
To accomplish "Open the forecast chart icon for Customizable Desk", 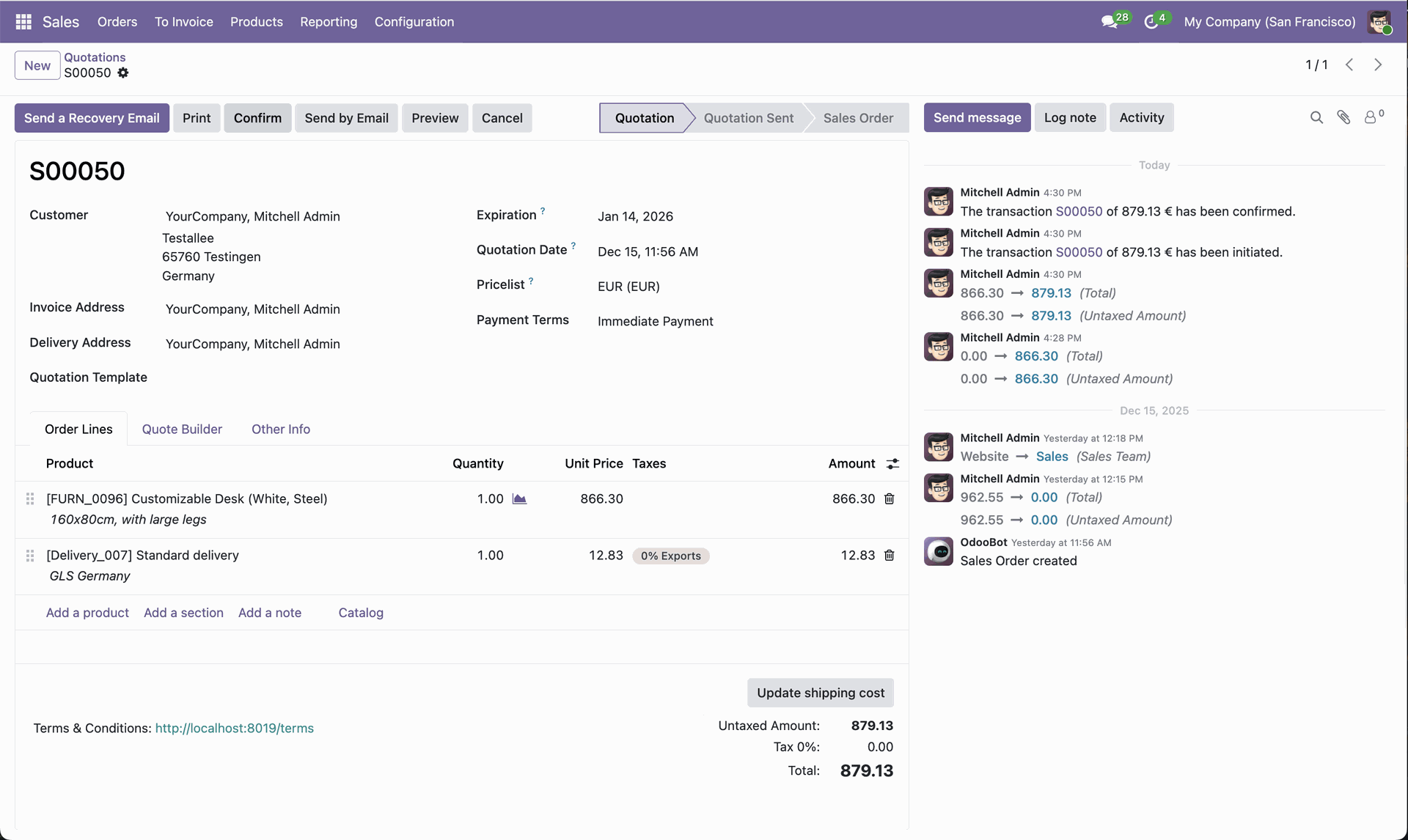I will pyautogui.click(x=519, y=499).
